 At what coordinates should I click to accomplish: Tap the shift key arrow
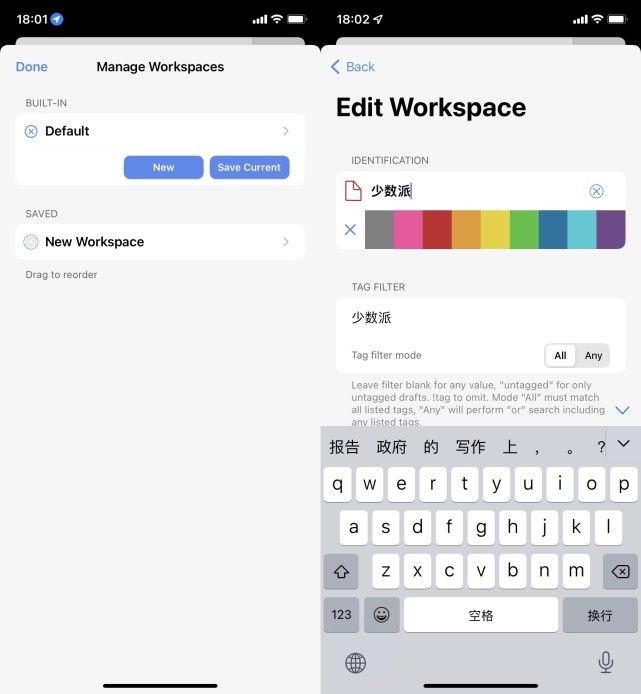tap(341, 571)
